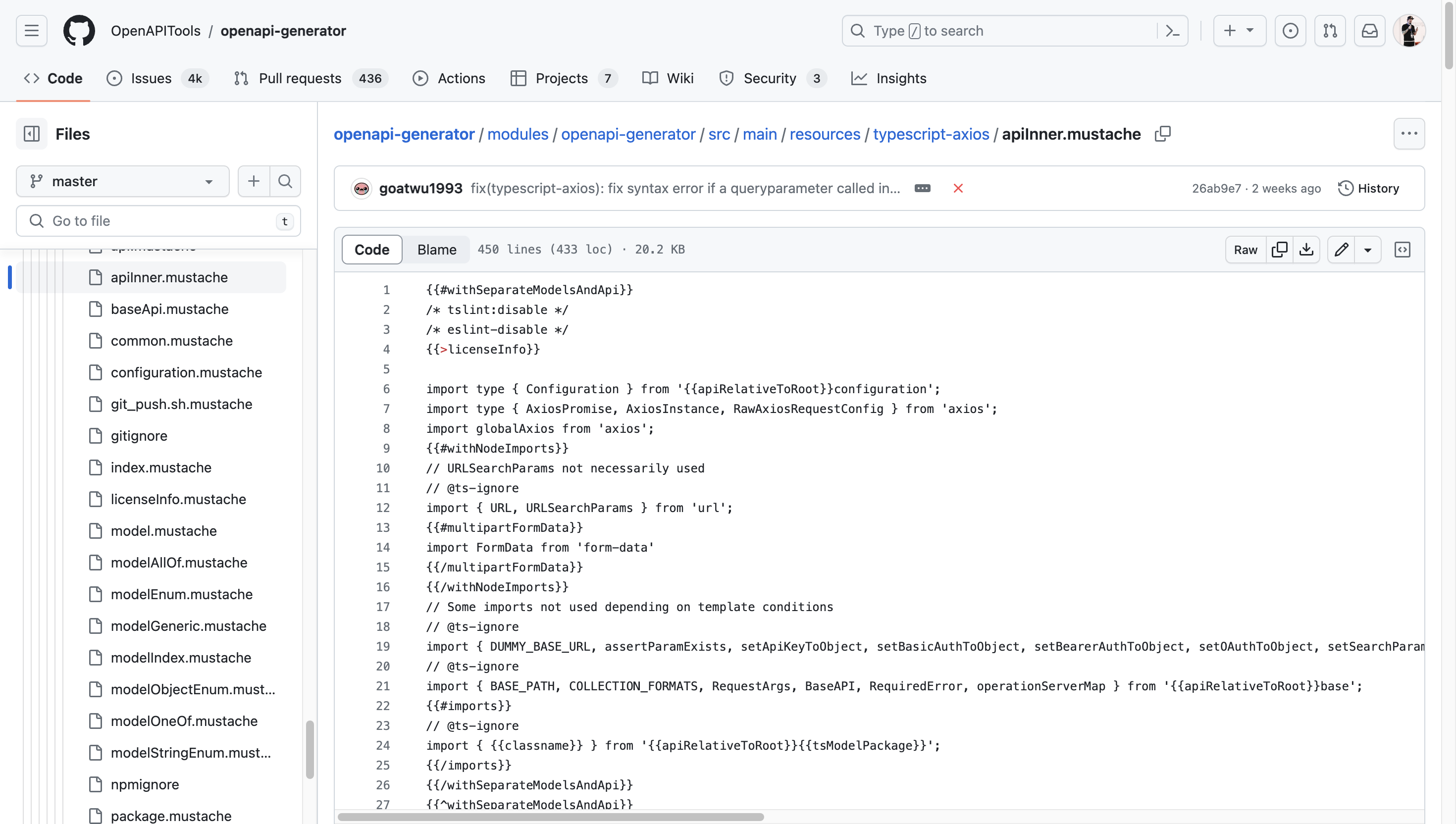Open the Security tab
1456x824 pixels.
pos(773,78)
